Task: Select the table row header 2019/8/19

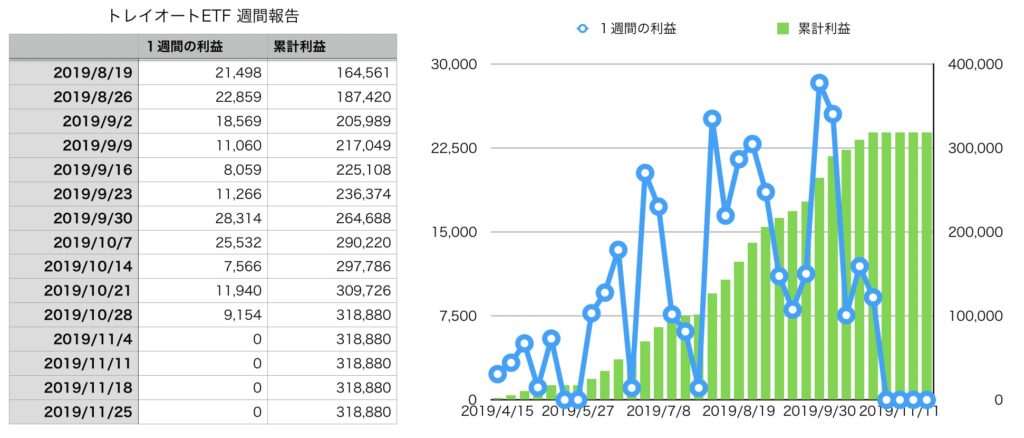Action: (x=74, y=72)
